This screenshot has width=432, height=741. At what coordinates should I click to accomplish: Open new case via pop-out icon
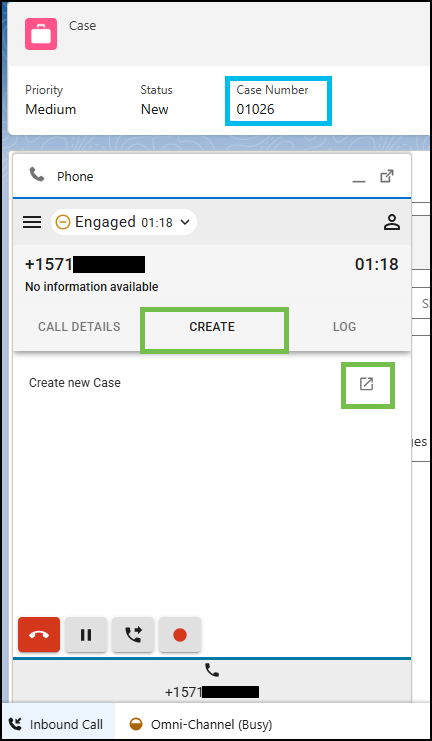coord(367,384)
